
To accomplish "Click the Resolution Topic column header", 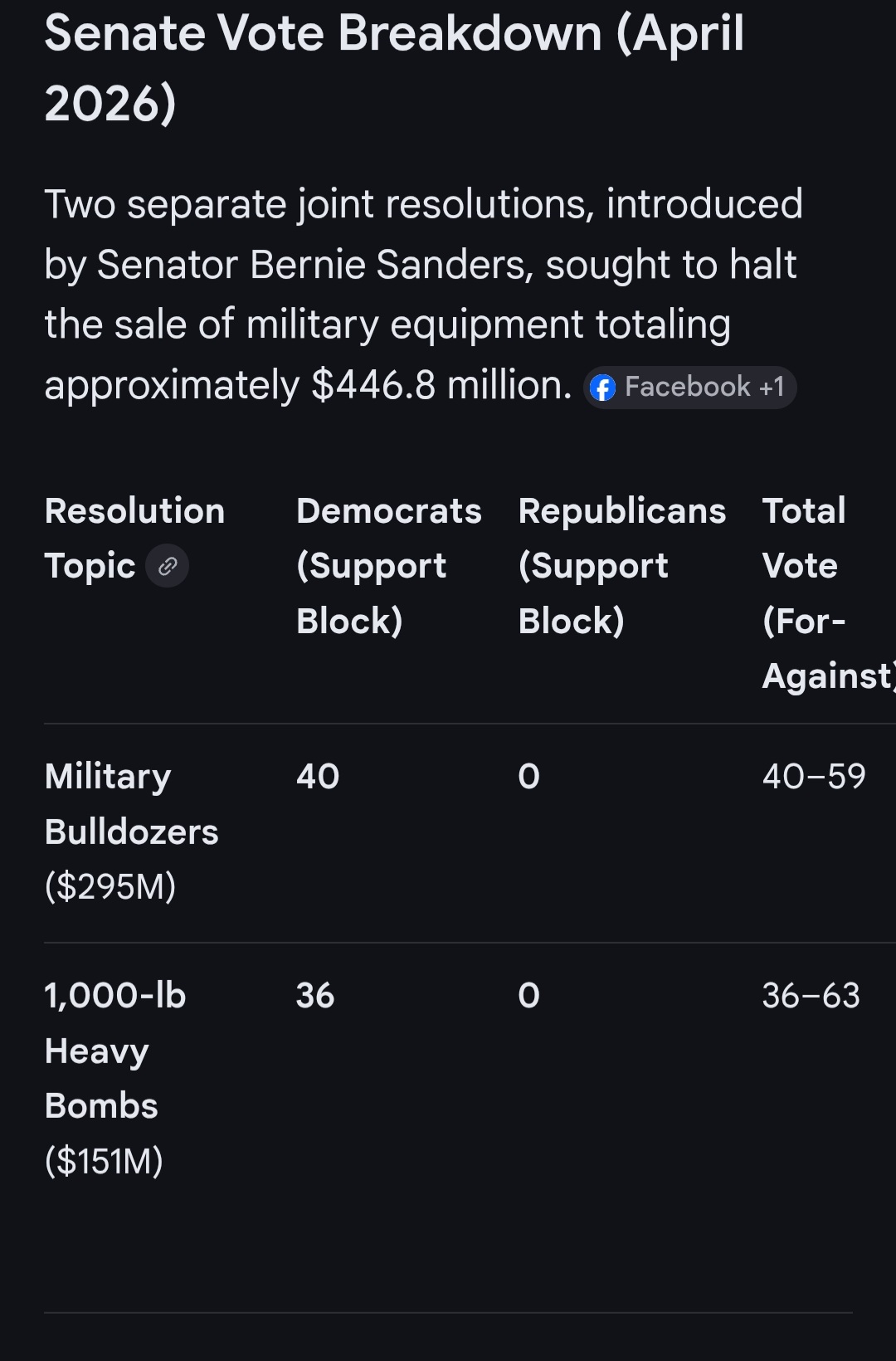I will point(134,538).
